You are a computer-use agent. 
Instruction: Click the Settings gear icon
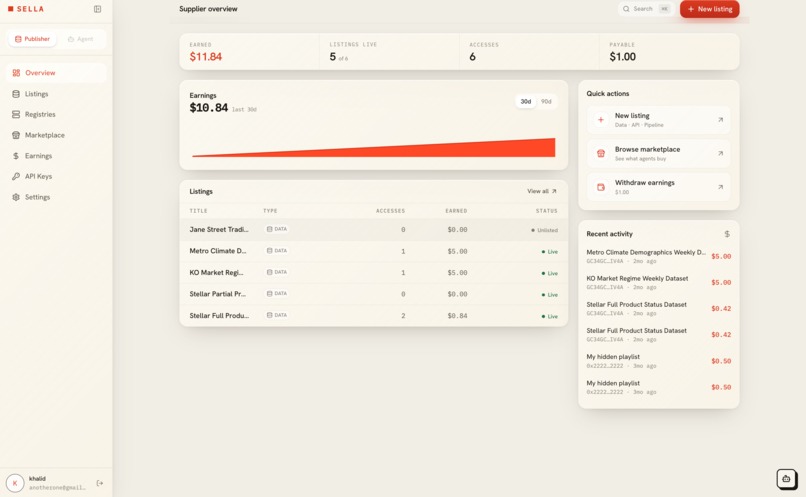[16, 197]
